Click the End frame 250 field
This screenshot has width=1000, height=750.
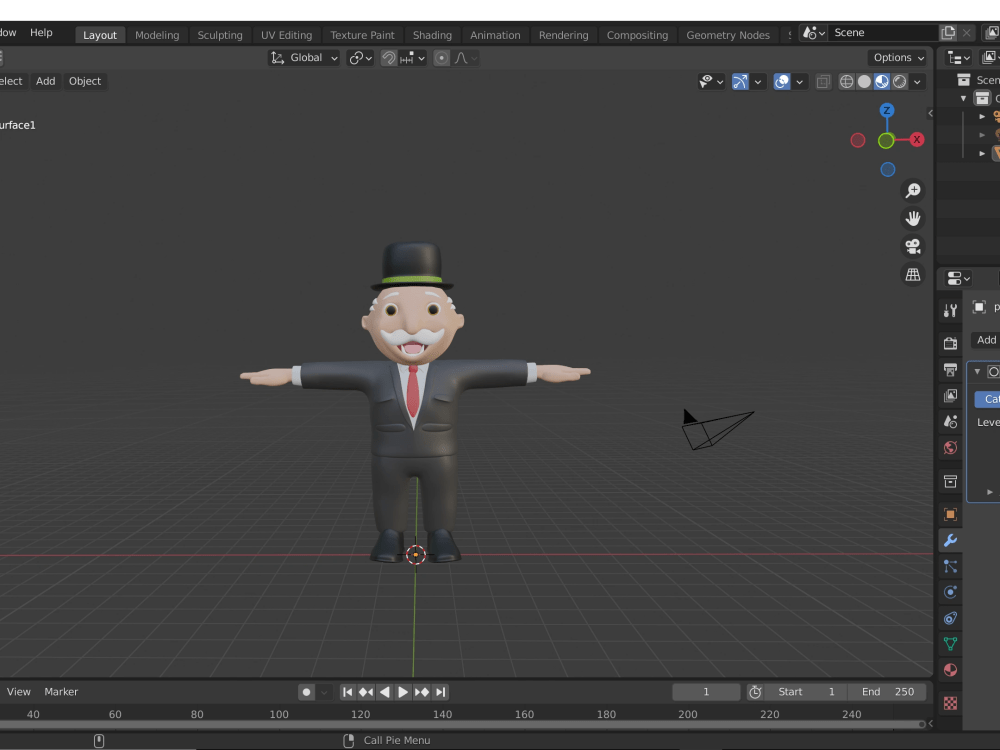888,692
